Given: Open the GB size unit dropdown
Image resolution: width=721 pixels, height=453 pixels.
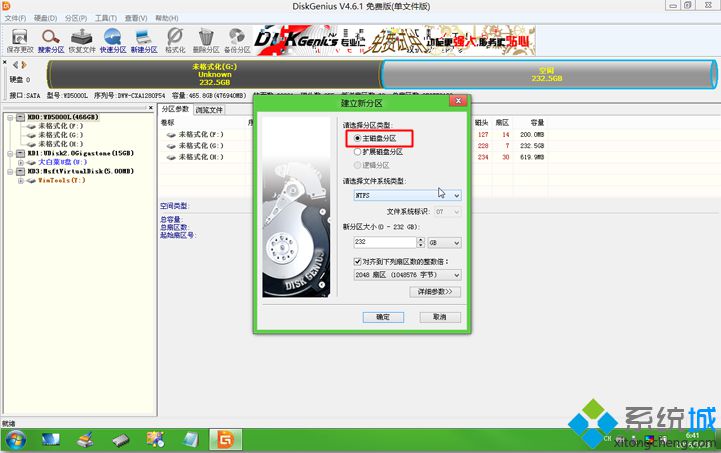Looking at the screenshot, I should click(x=444, y=242).
